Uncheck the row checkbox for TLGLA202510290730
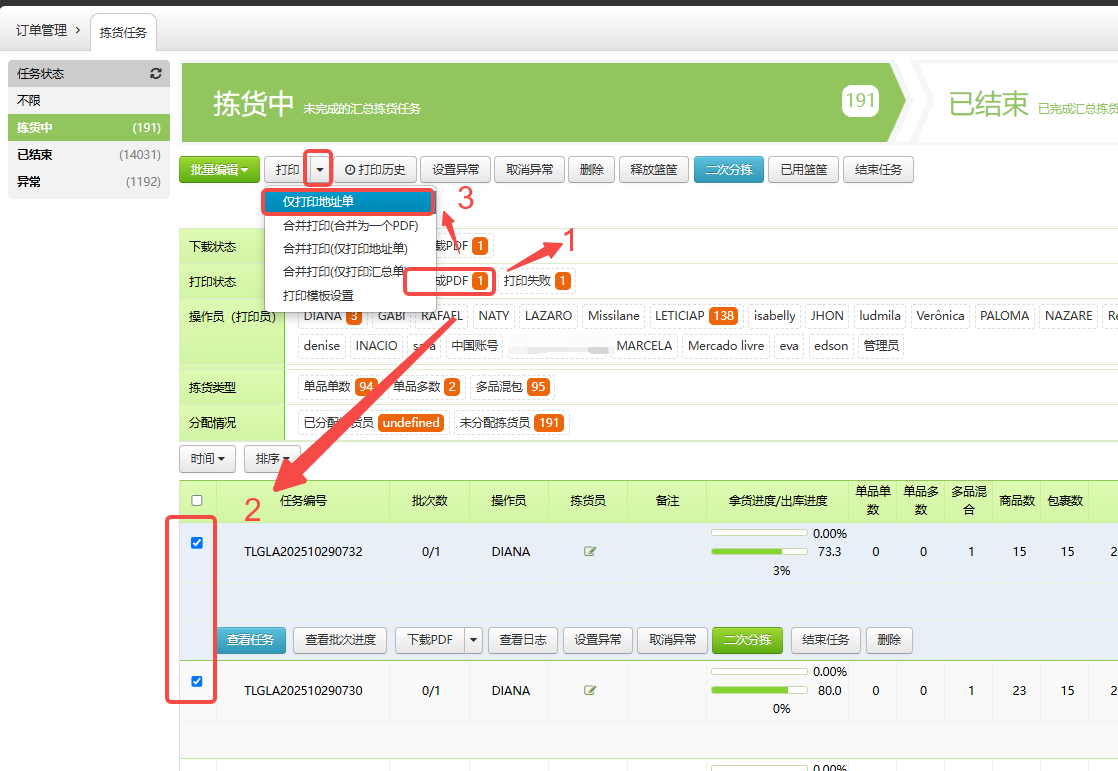This screenshot has width=1118, height=771. click(x=197, y=682)
